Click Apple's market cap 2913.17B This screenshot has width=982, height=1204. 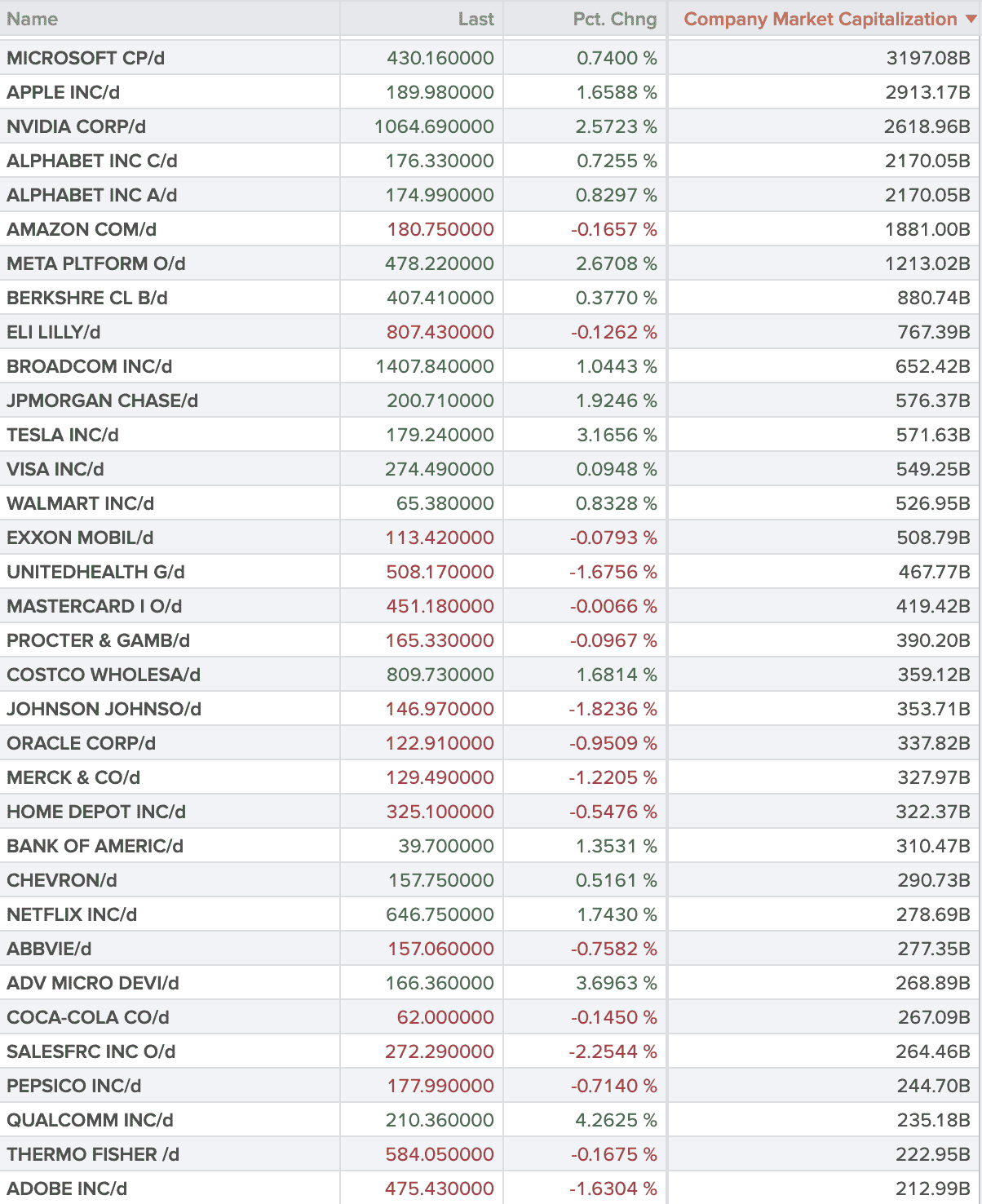pos(928,92)
